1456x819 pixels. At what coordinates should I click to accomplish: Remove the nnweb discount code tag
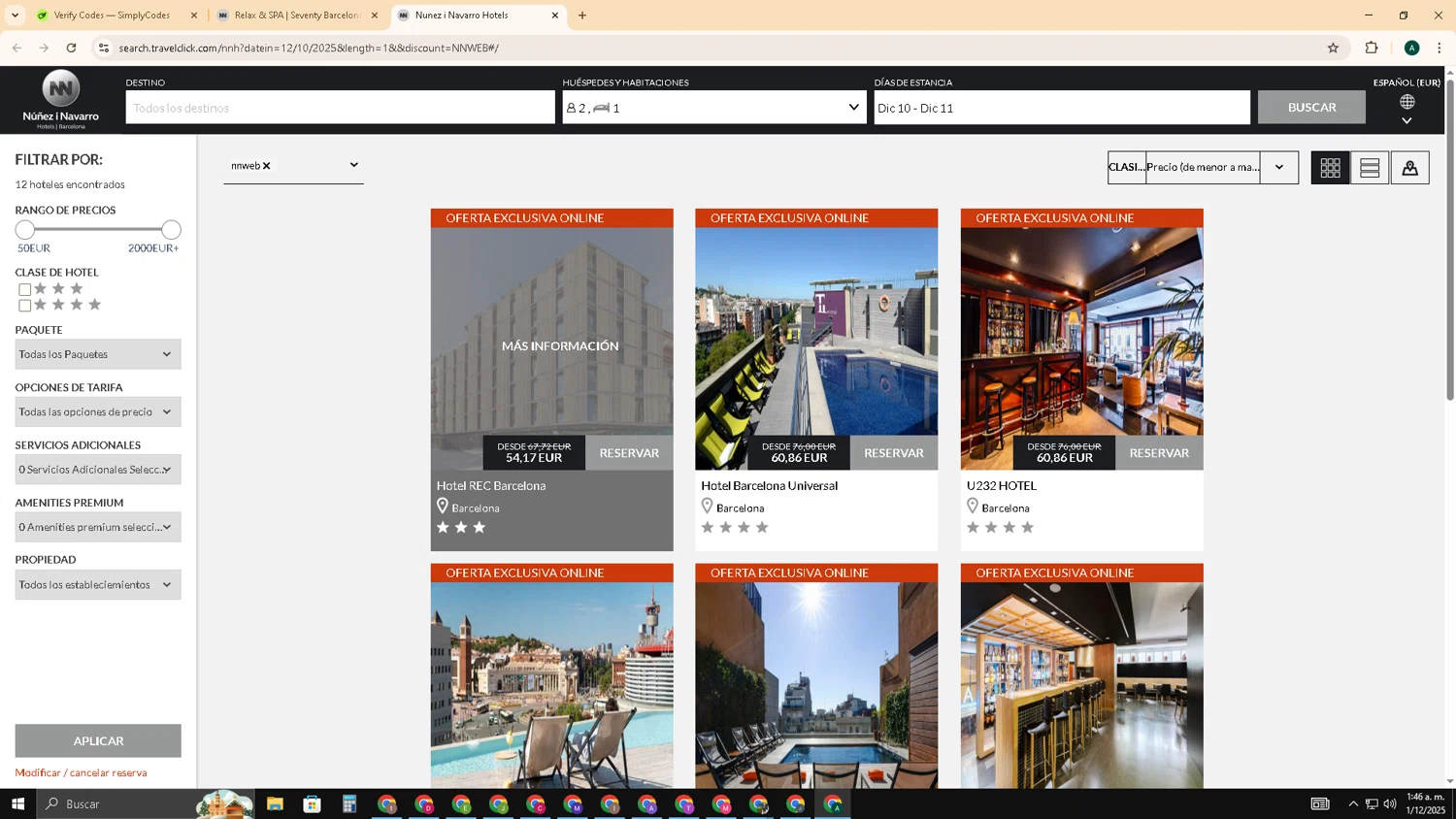pyautogui.click(x=266, y=166)
